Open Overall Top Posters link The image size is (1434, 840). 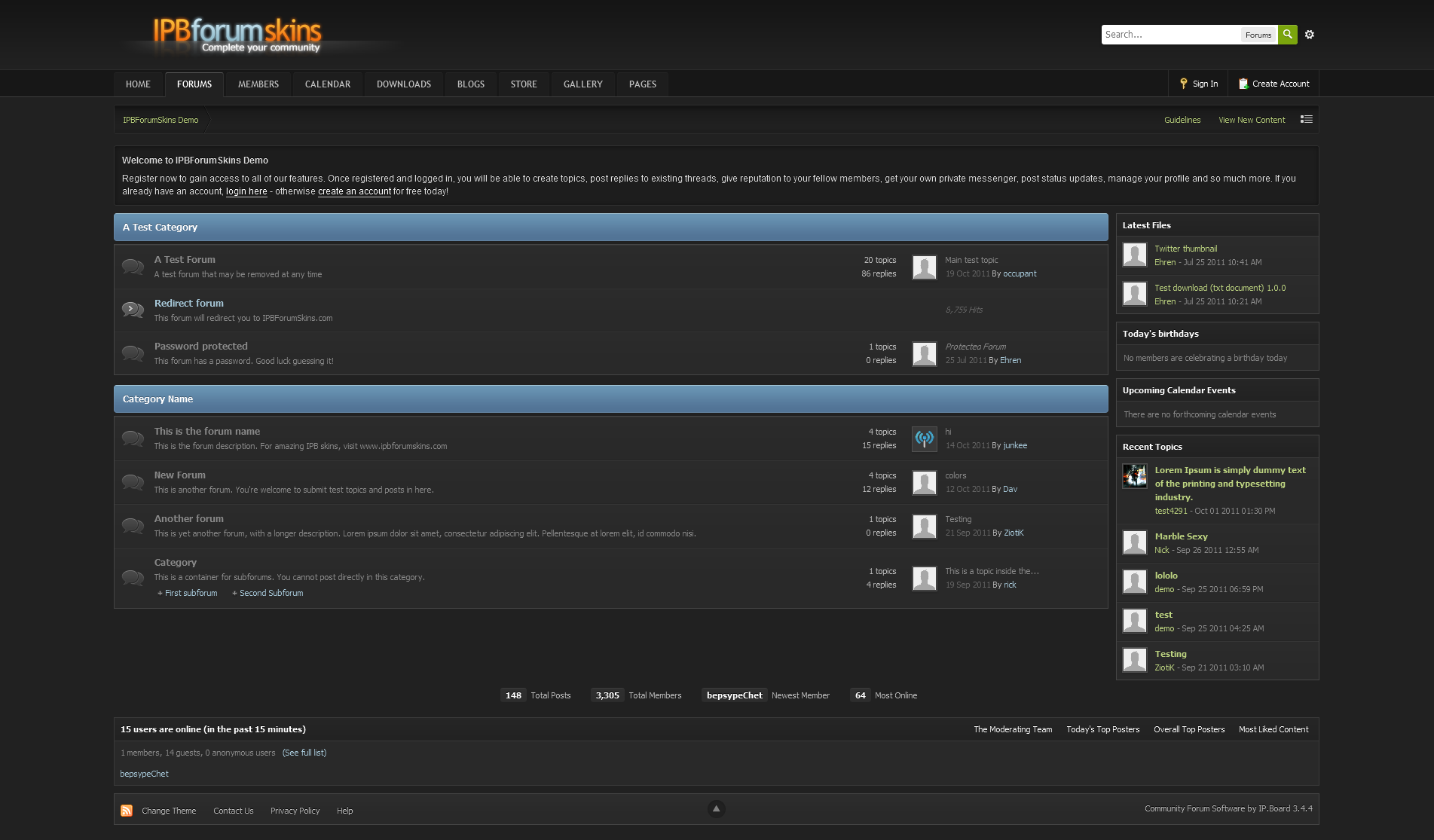[1189, 729]
